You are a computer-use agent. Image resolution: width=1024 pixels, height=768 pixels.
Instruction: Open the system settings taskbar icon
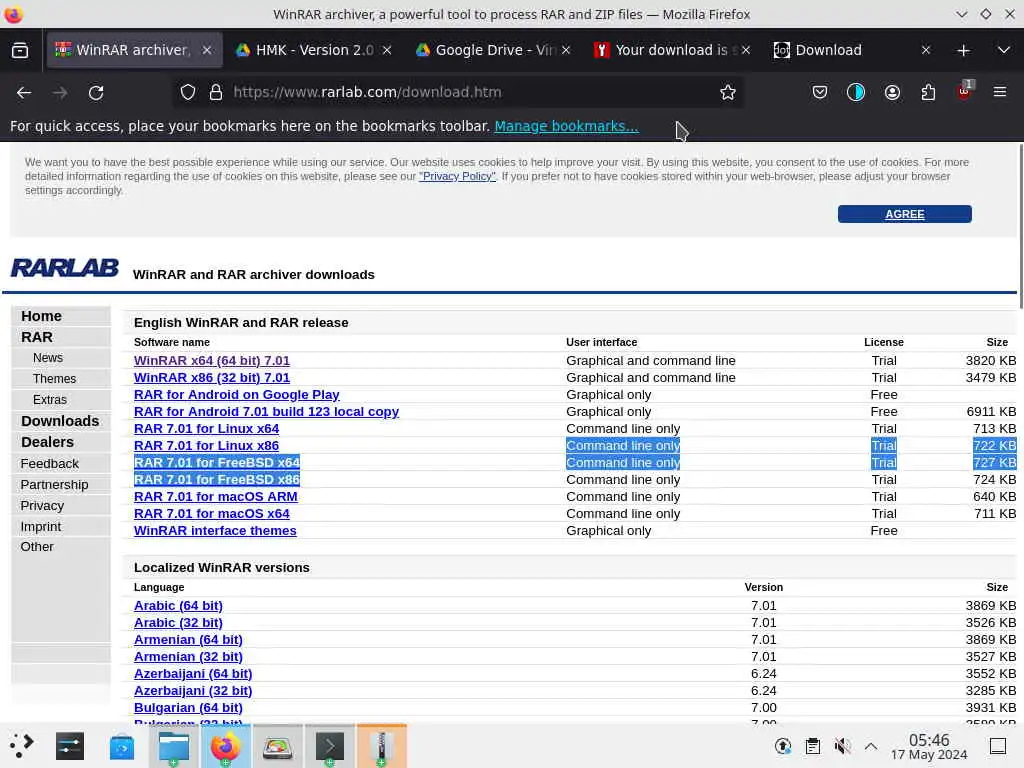pyautogui.click(x=70, y=746)
